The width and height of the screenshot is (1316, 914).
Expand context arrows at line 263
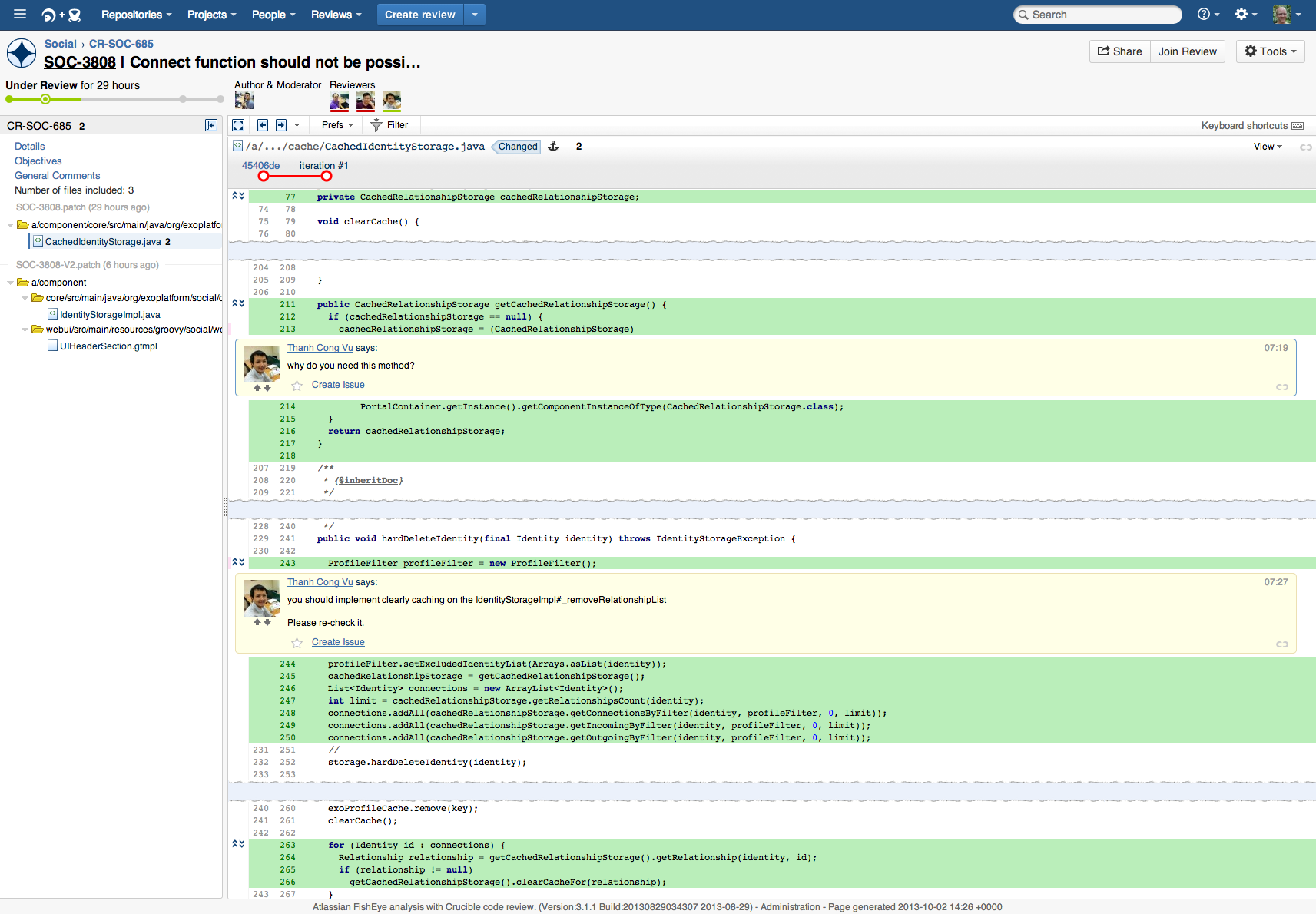pyautogui.click(x=238, y=845)
